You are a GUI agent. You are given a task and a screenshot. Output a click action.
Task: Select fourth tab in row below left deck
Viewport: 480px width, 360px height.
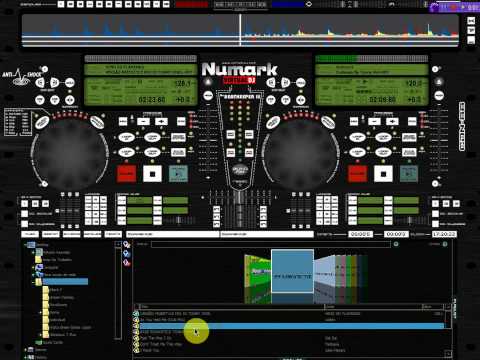(92, 234)
